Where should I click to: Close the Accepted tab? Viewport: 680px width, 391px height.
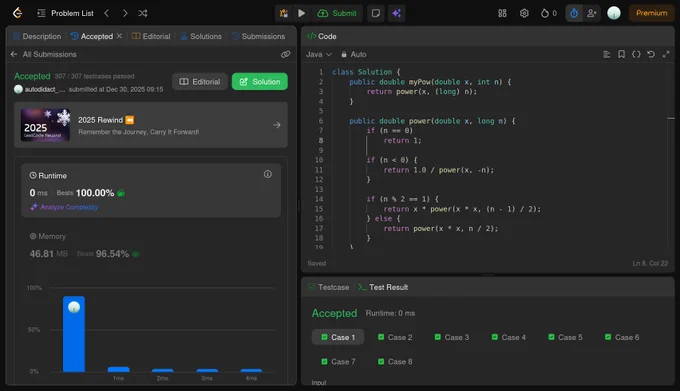point(119,36)
